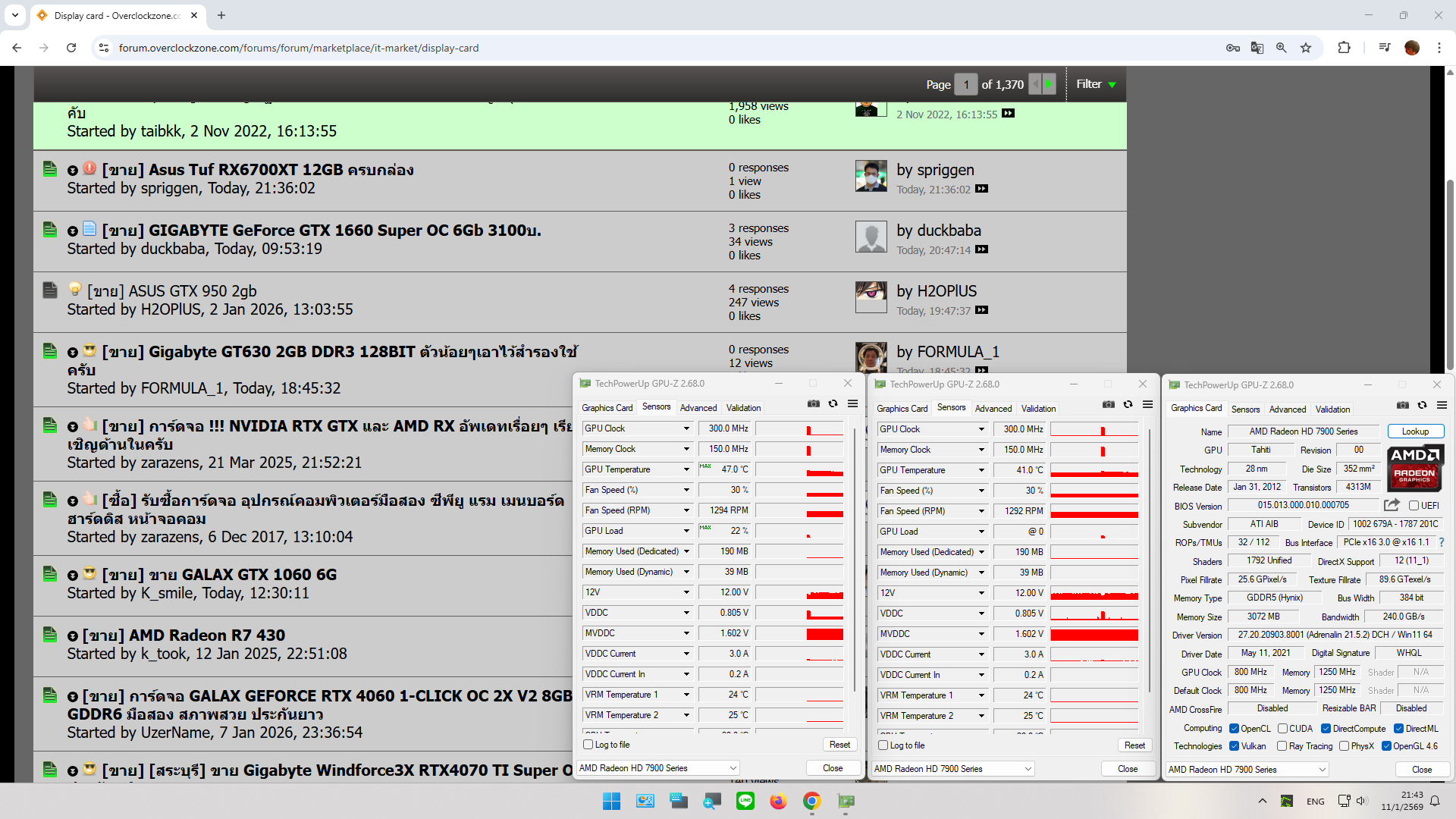This screenshot has height=819, width=1456.
Task: Click the Lookup button
Action: pos(1415,431)
